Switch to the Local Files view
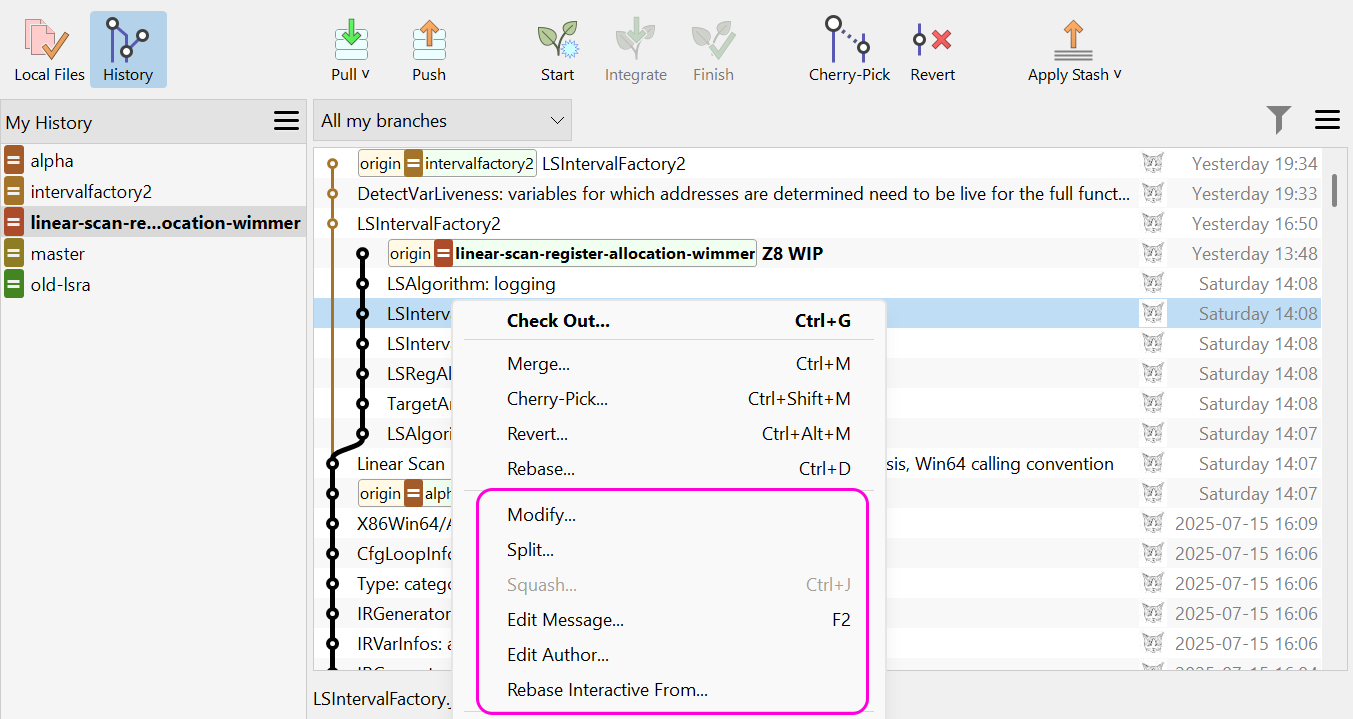The image size is (1353, 719). click(48, 48)
